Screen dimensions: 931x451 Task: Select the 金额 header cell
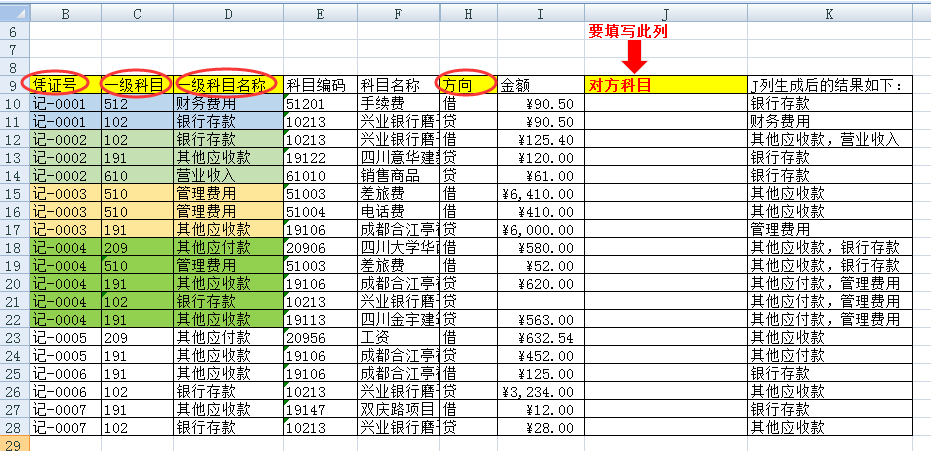point(541,86)
